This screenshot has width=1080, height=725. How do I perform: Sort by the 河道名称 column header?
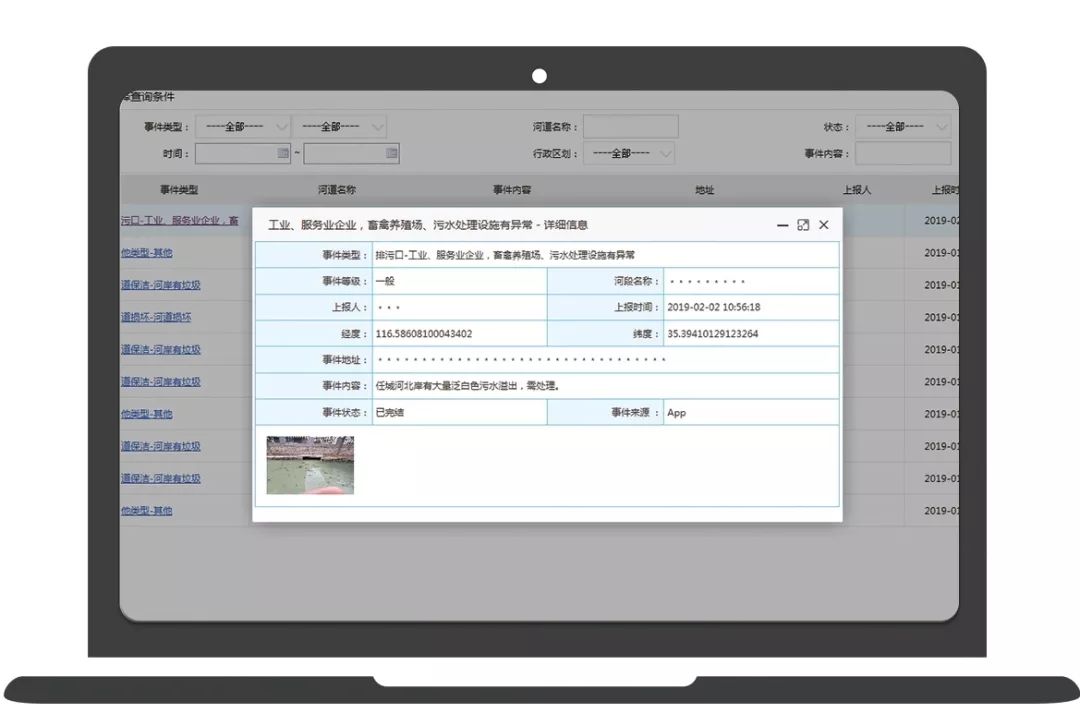click(x=337, y=190)
